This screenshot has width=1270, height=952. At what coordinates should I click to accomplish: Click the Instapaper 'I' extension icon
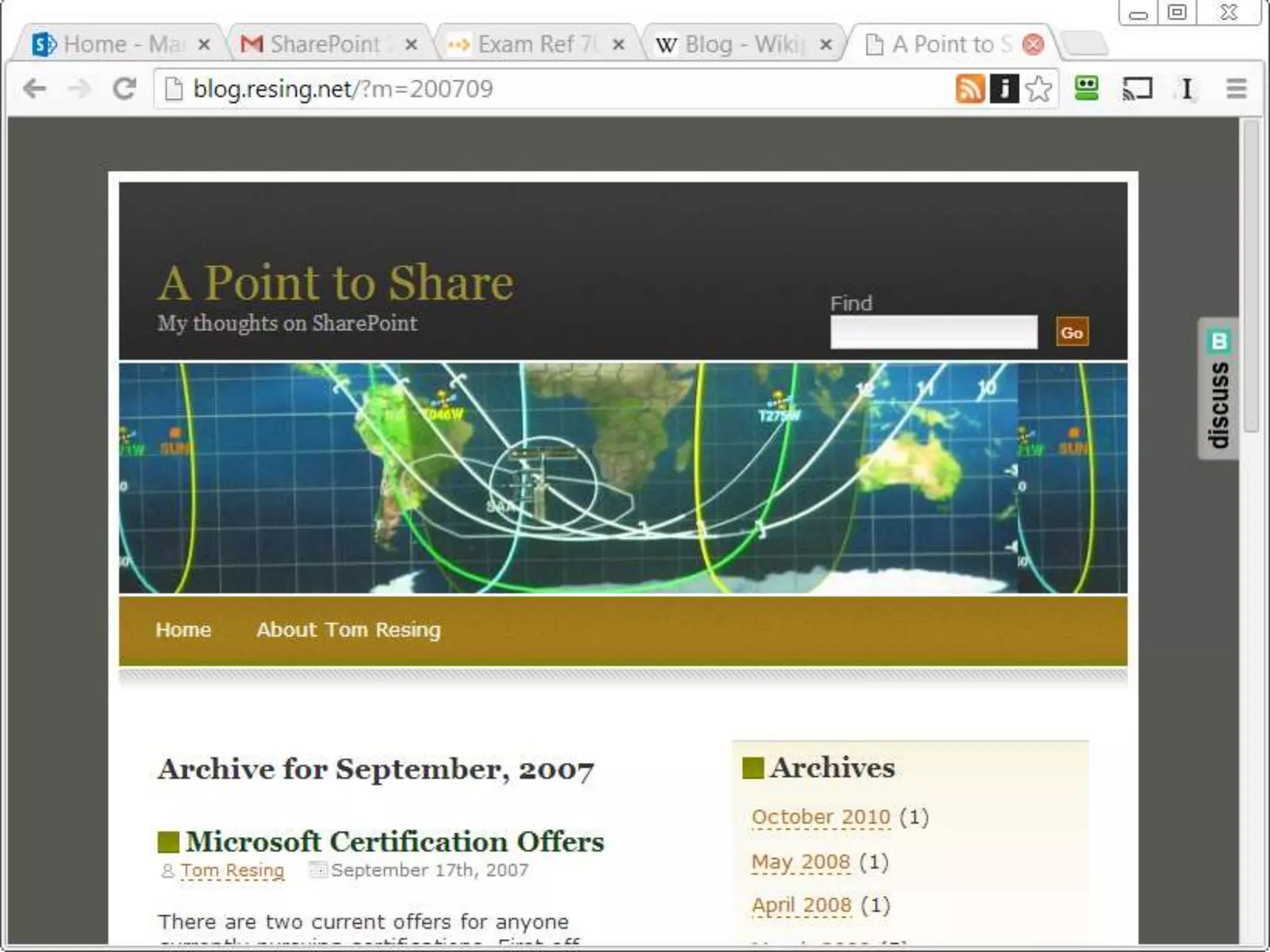pos(1186,89)
